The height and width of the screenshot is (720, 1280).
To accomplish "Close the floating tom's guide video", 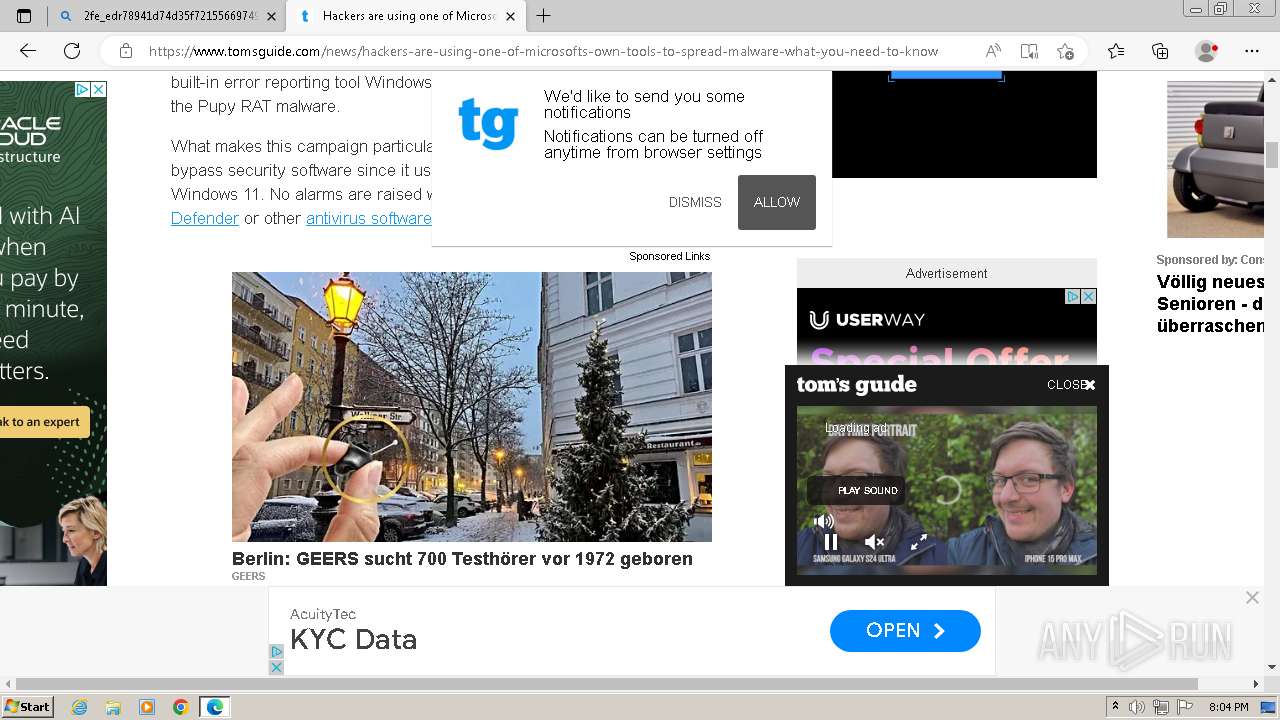I will click(x=1072, y=385).
